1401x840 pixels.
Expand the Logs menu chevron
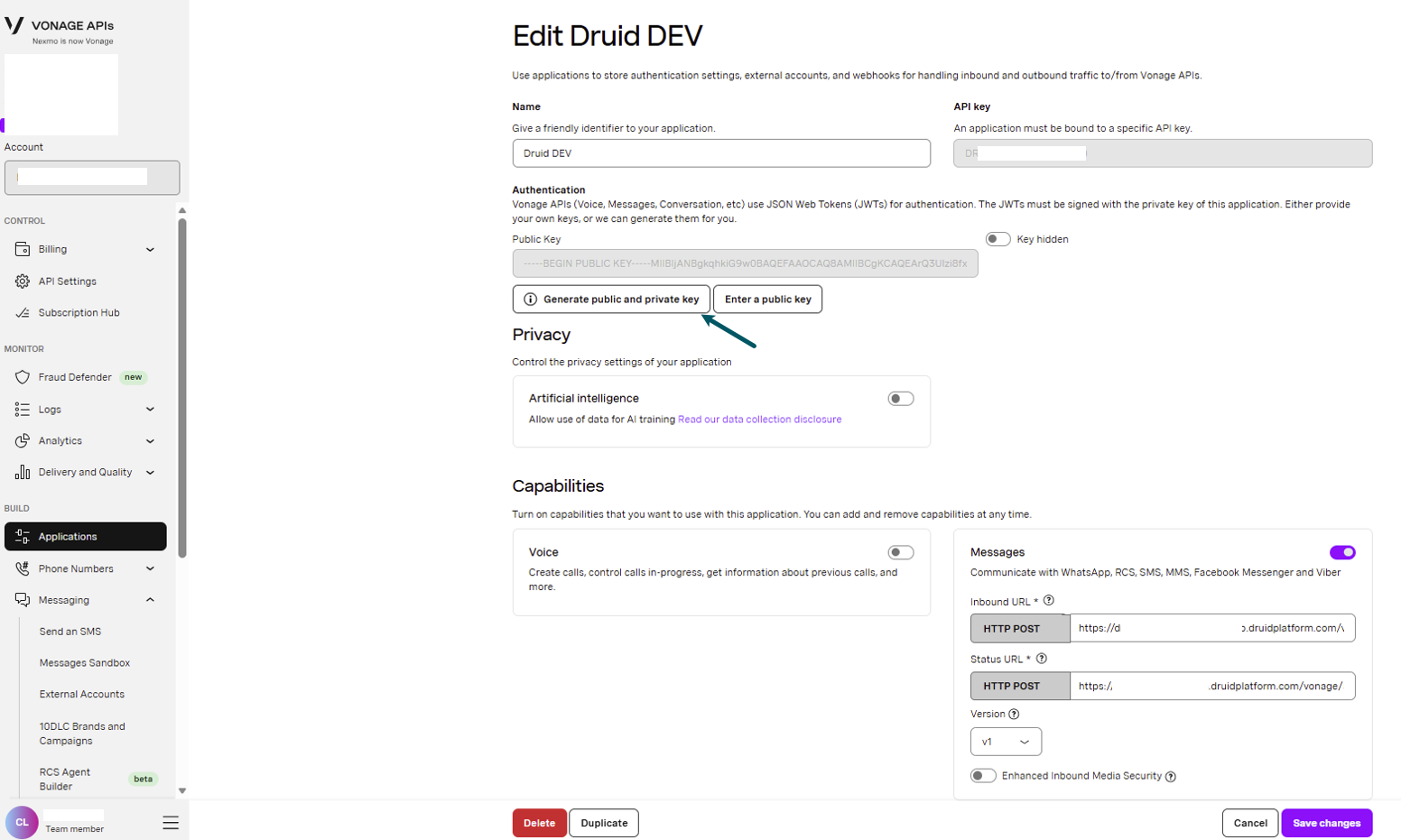click(150, 410)
